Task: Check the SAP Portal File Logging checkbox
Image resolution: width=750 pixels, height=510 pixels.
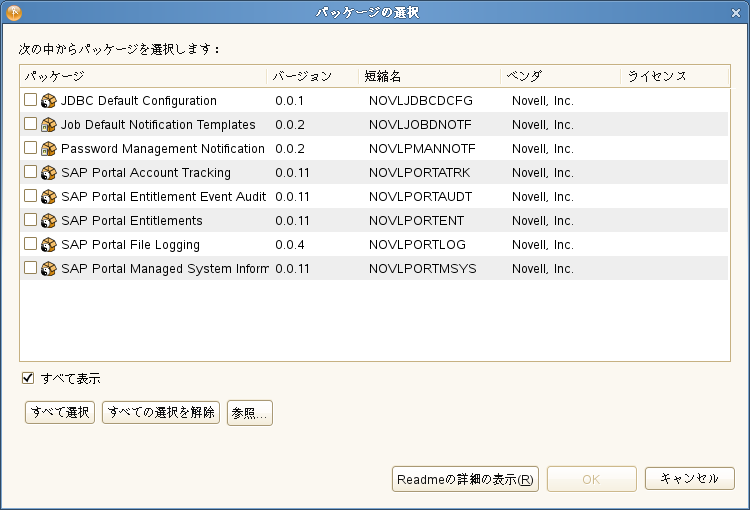Action: (x=30, y=243)
